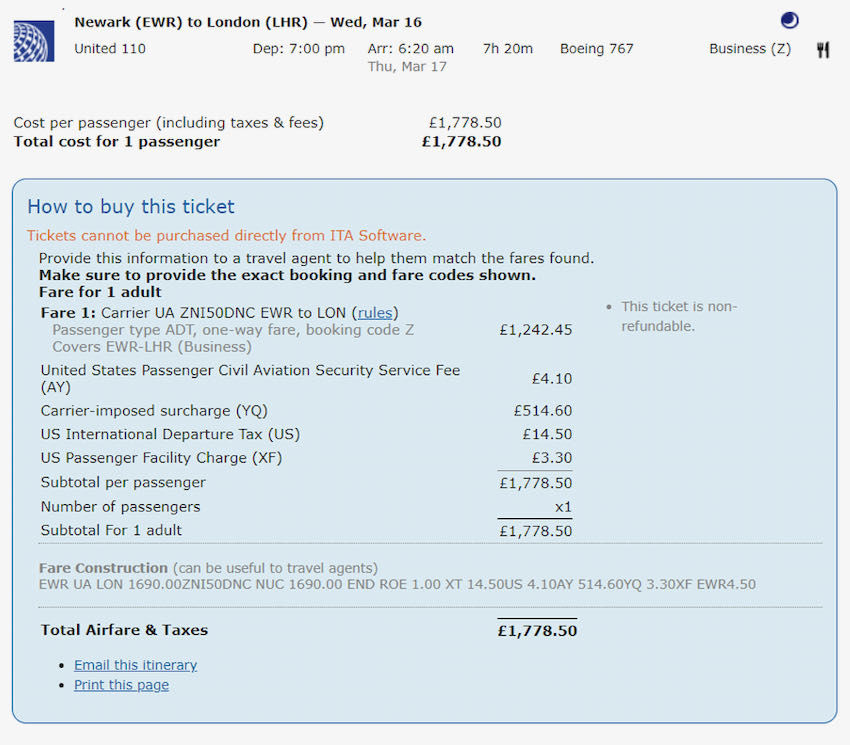Click the Fare Construction heading

coord(103,568)
